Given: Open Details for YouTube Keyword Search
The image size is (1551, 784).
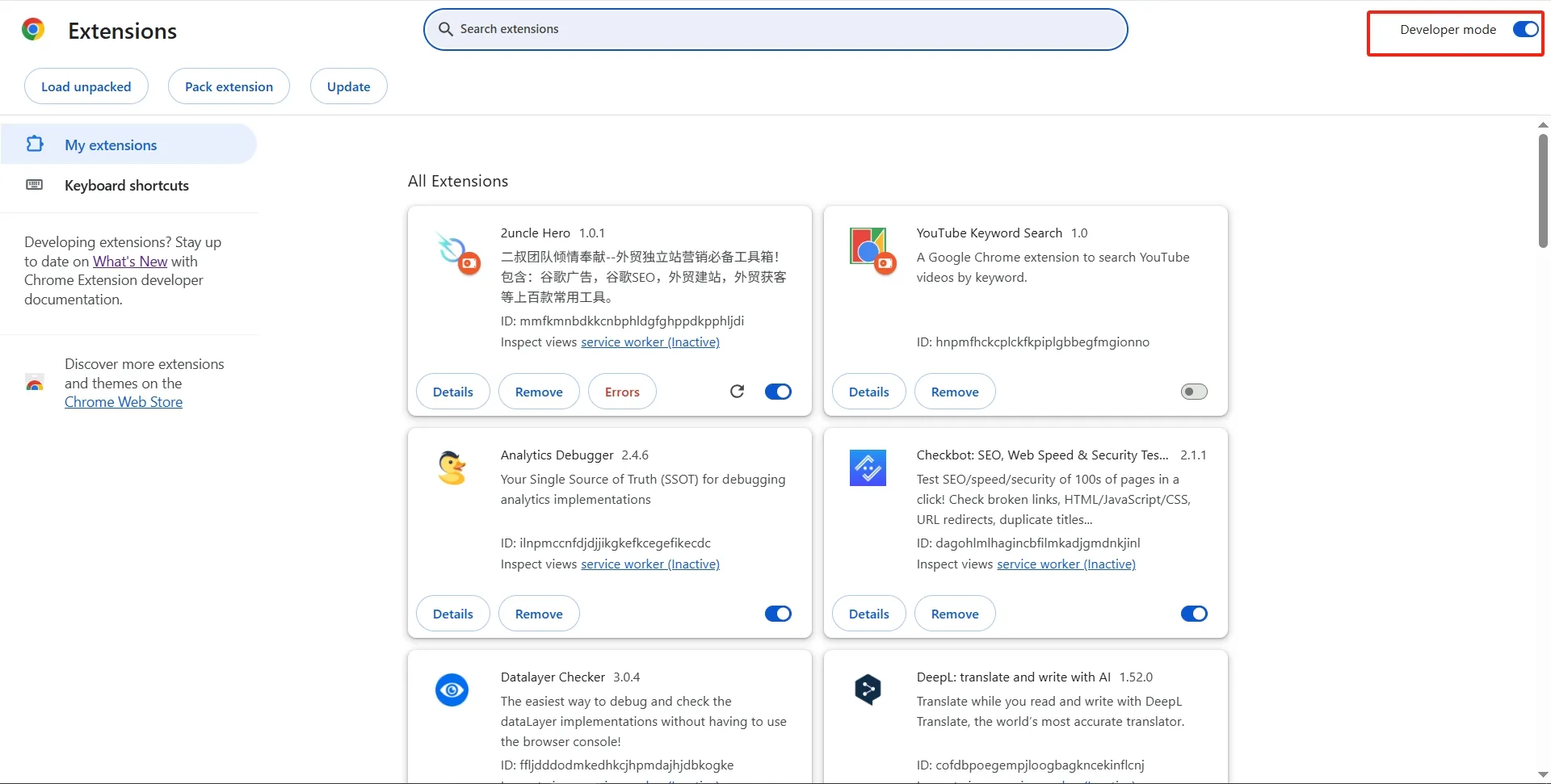Looking at the screenshot, I should click(869, 392).
